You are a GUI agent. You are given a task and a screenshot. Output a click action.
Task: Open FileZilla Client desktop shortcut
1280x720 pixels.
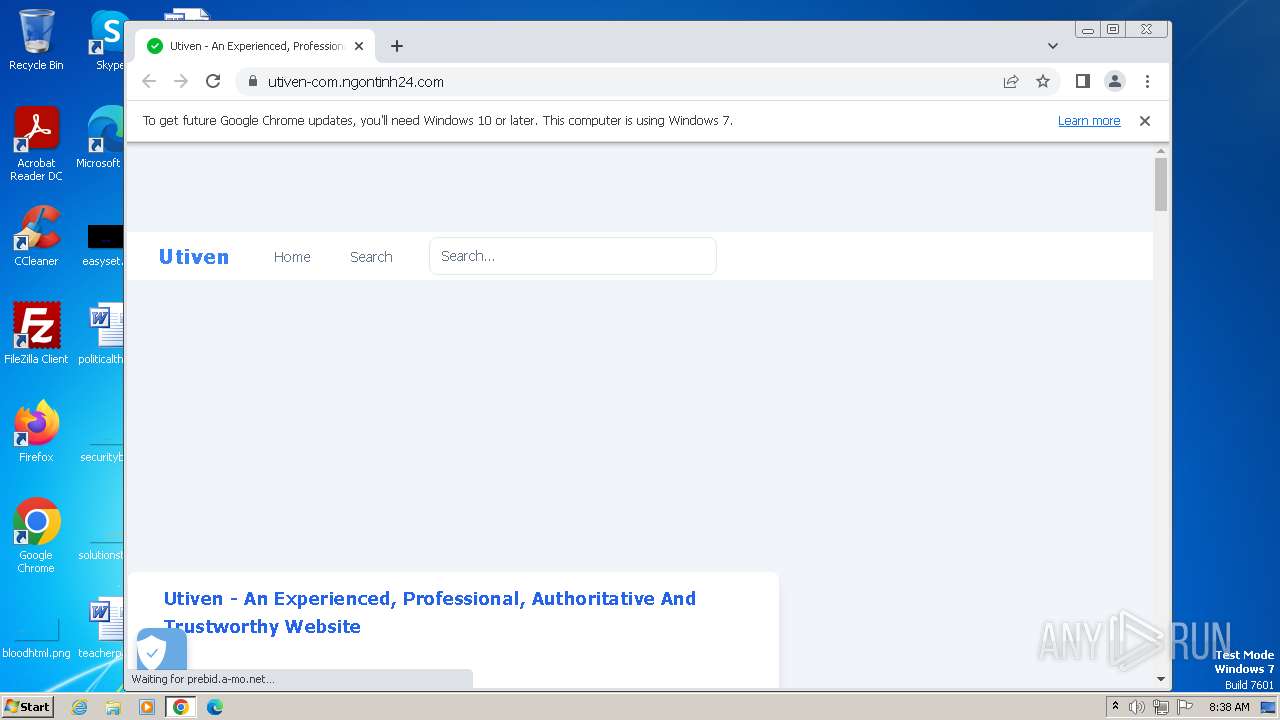pos(36,334)
